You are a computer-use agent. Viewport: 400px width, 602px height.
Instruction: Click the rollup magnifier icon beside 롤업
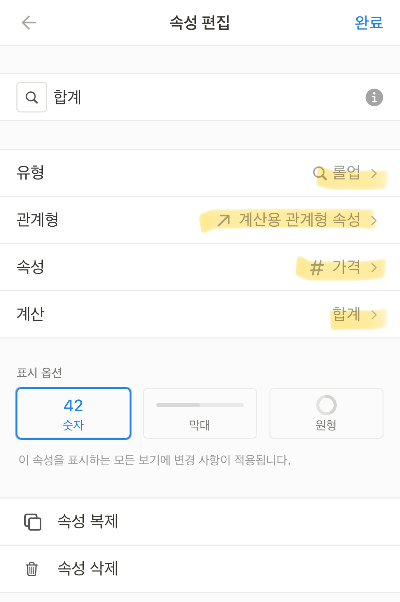pos(320,173)
